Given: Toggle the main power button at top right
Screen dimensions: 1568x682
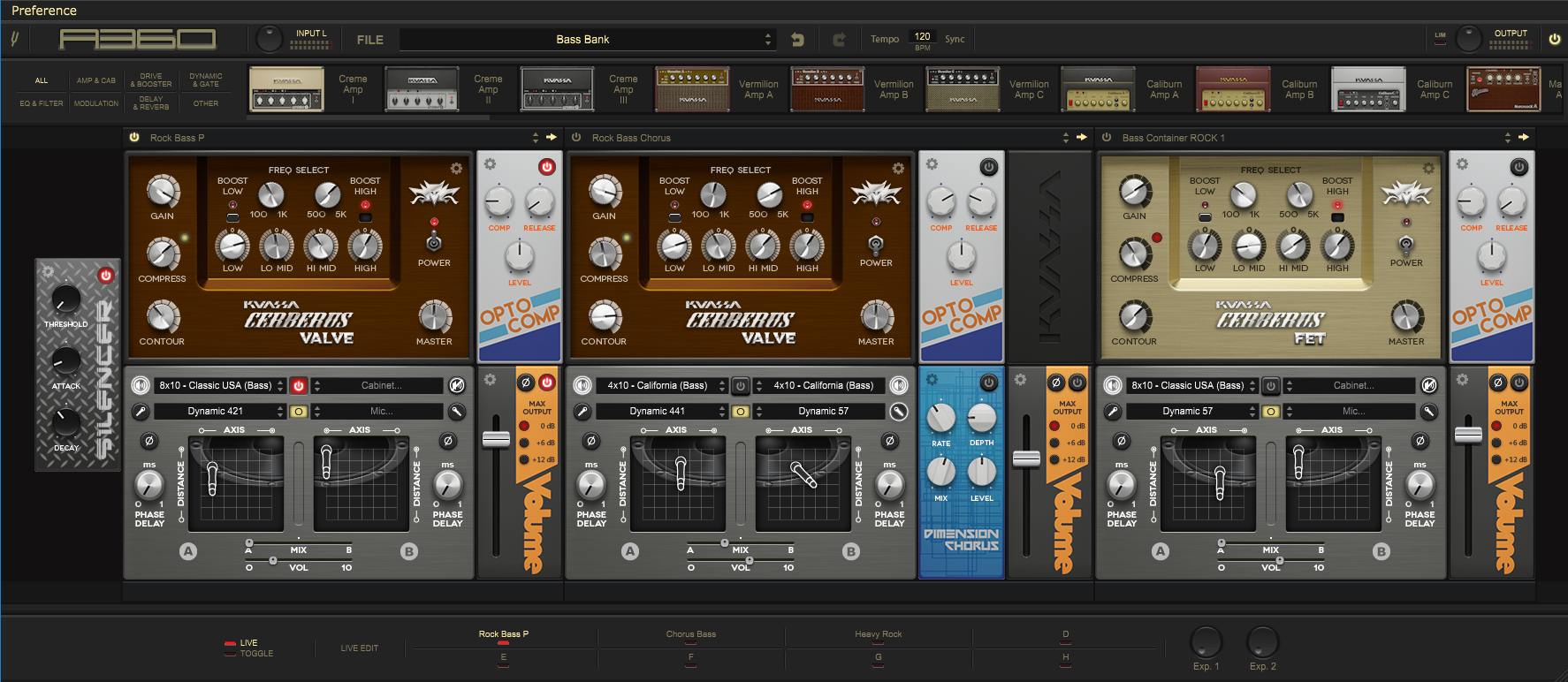Looking at the screenshot, I should pos(1555,39).
